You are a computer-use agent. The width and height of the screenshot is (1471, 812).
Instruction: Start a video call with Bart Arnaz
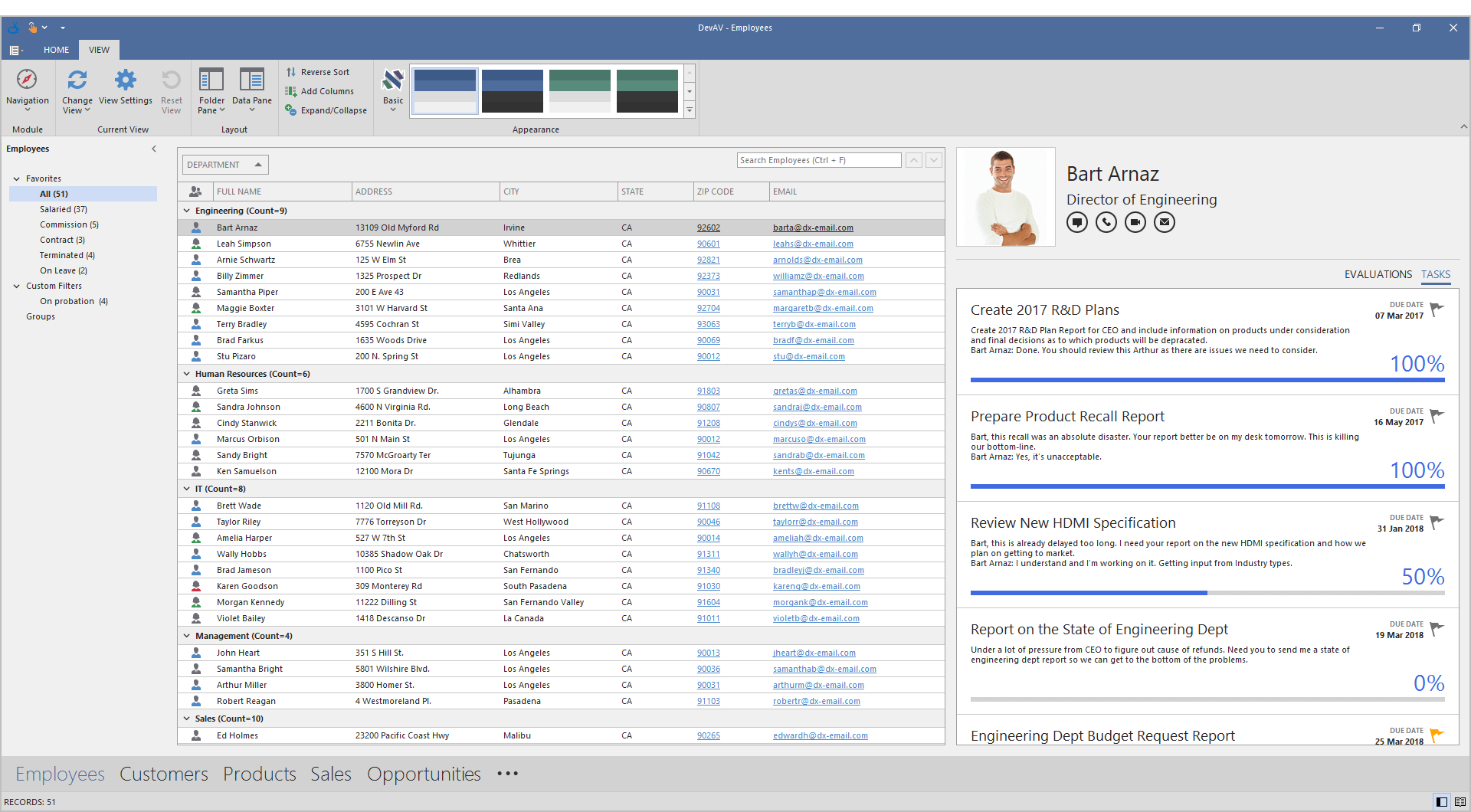point(1135,223)
